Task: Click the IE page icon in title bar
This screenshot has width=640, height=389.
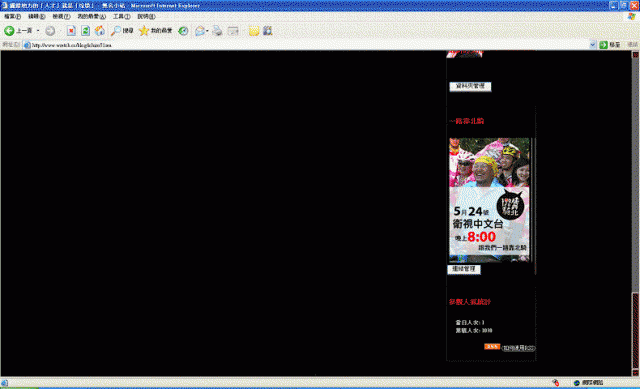Action: pos(4,5)
